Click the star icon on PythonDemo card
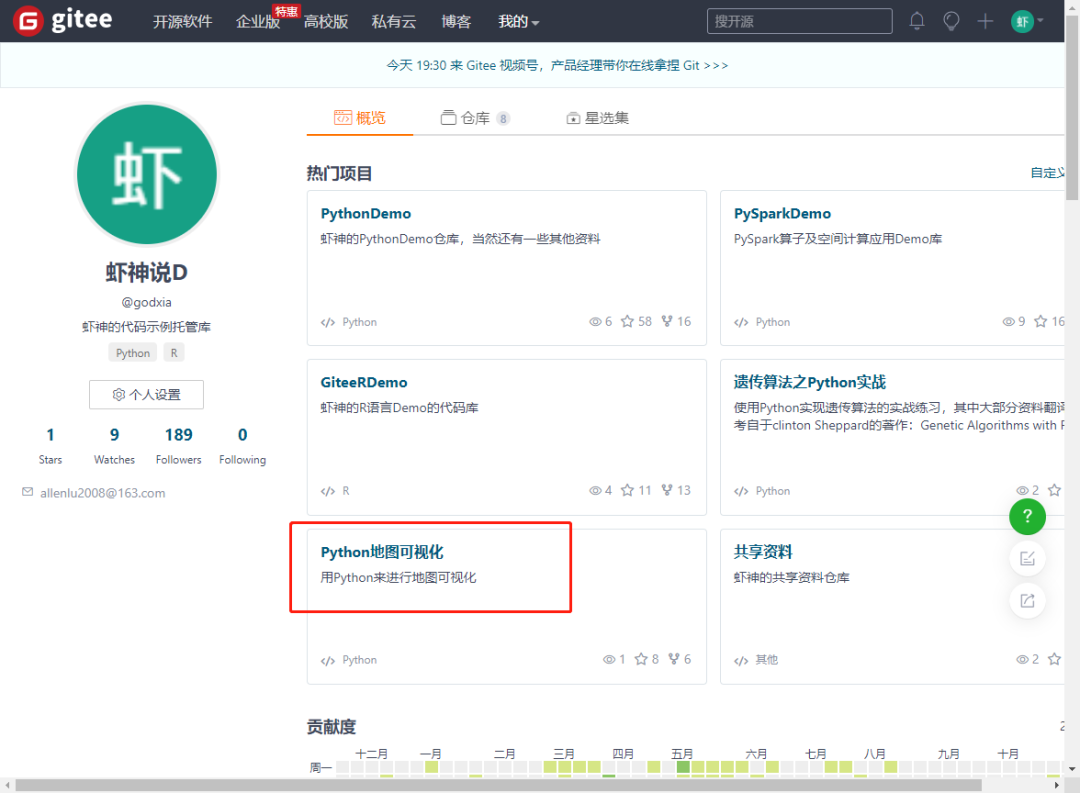This screenshot has height=793, width=1080. 627,322
